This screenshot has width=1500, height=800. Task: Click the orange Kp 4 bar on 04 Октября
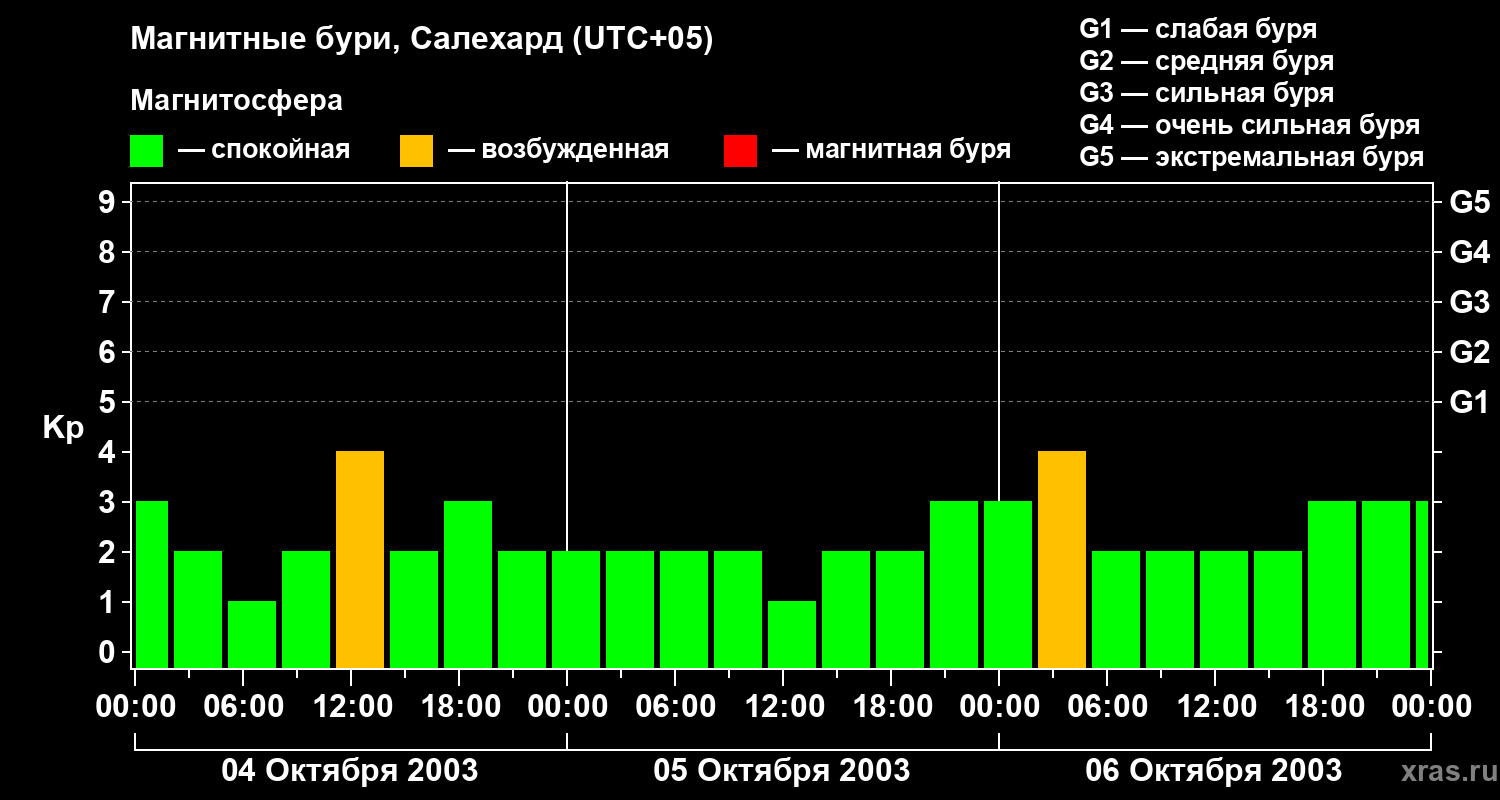(x=360, y=559)
